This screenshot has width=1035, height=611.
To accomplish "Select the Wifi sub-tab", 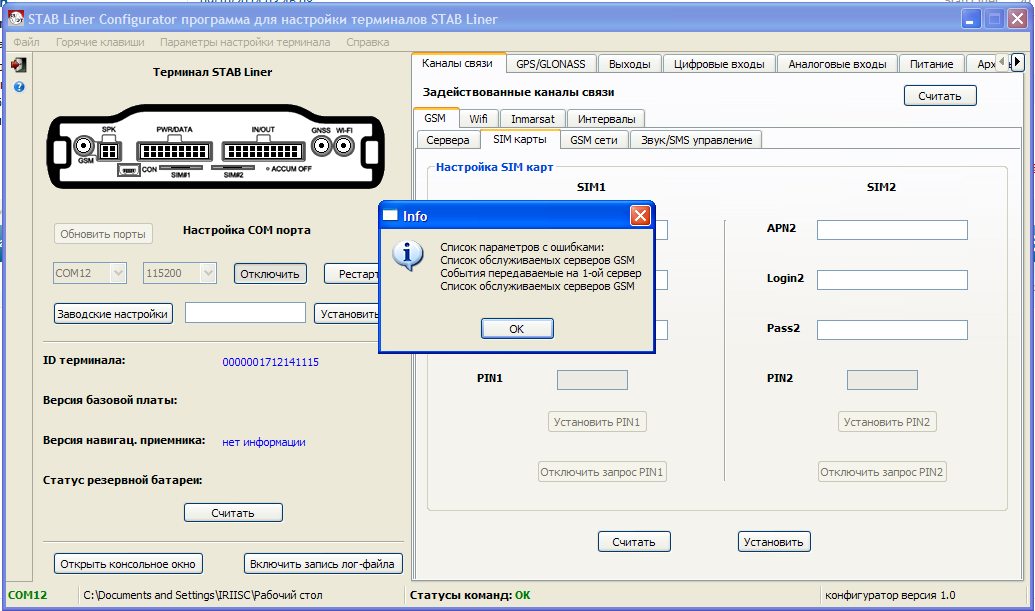I will click(478, 118).
